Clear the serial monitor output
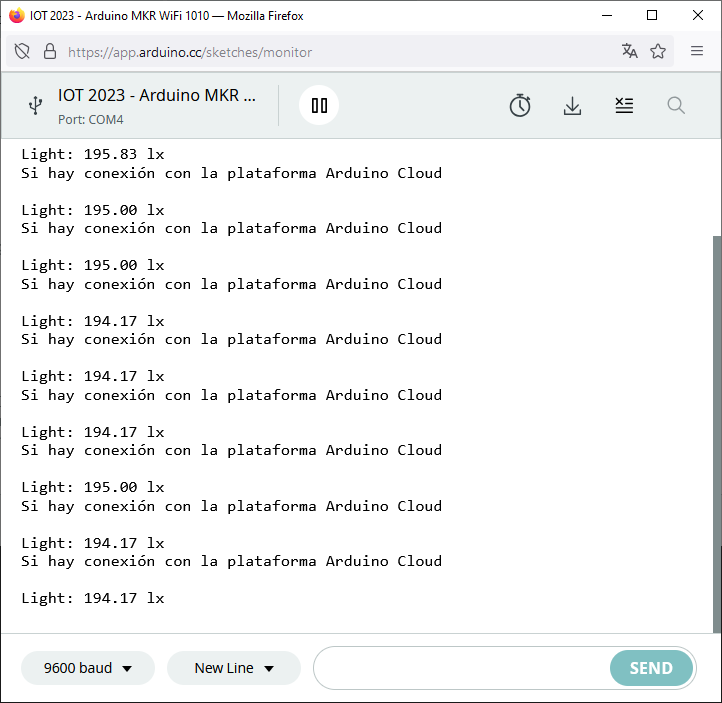The height and width of the screenshot is (703, 722). 624,105
